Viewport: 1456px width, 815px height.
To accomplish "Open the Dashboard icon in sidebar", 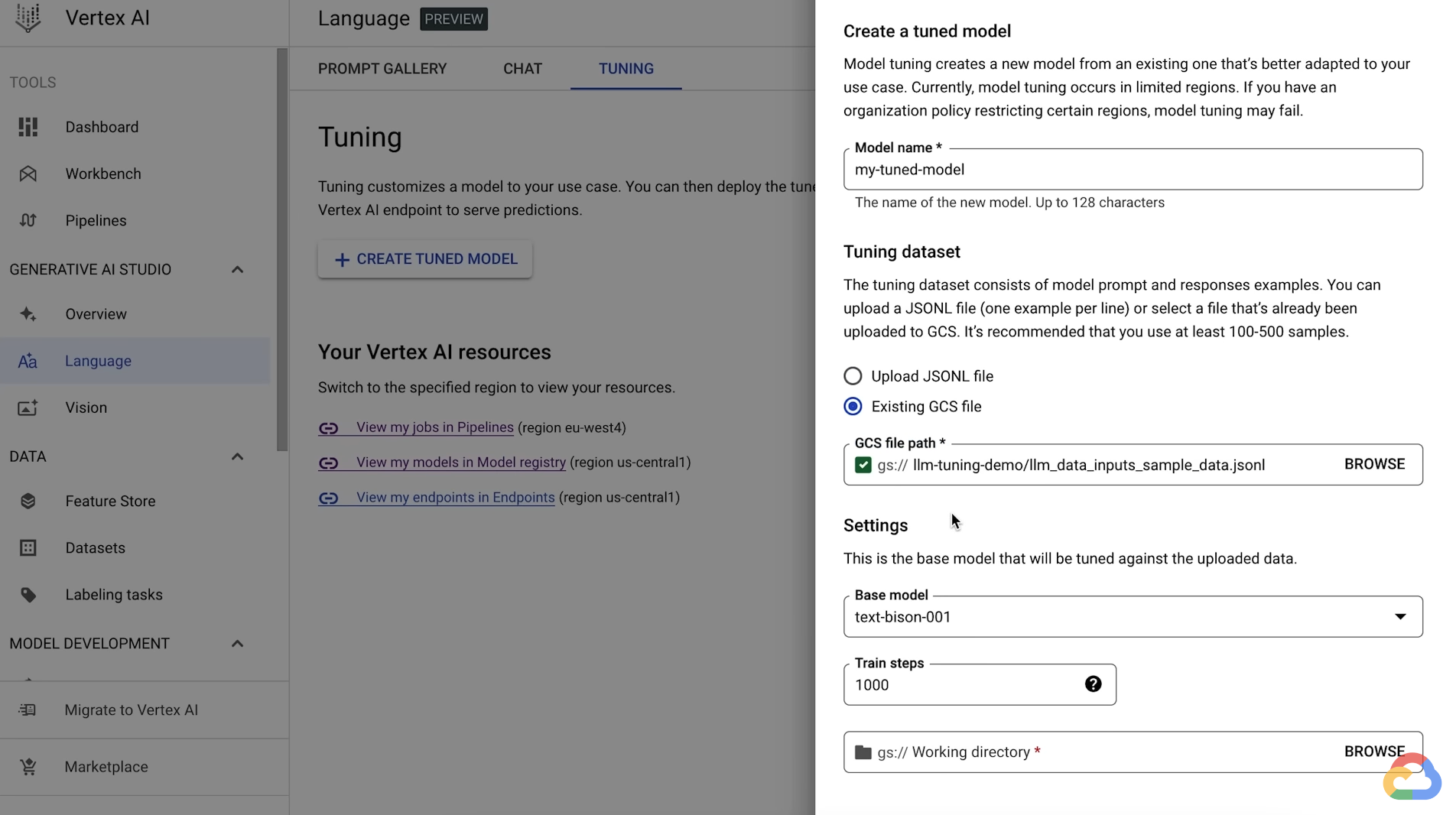I will 28,127.
